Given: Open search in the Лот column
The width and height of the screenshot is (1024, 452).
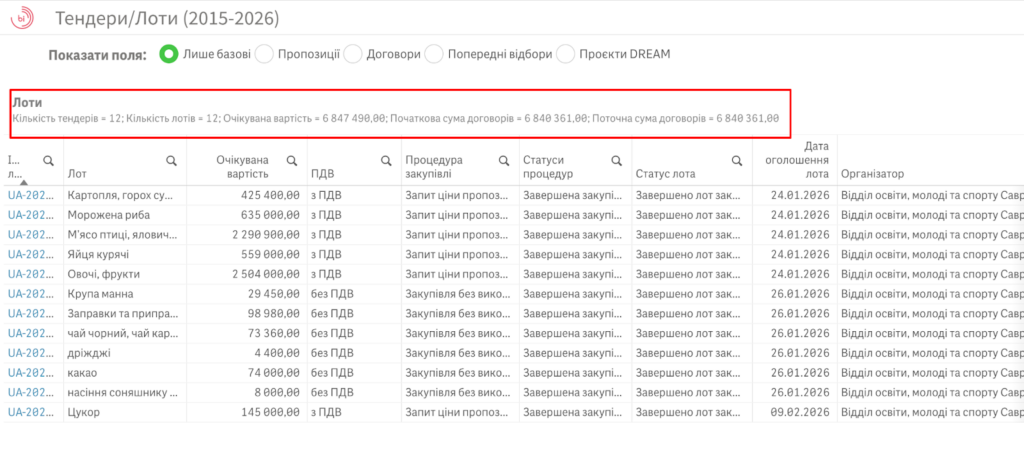Looking at the screenshot, I should point(172,160).
